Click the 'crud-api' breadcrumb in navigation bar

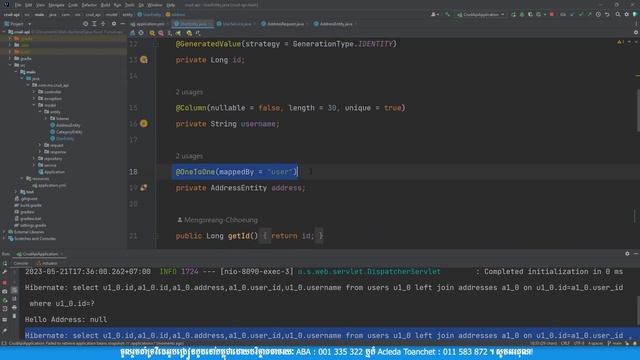pyautogui.click(x=11, y=15)
